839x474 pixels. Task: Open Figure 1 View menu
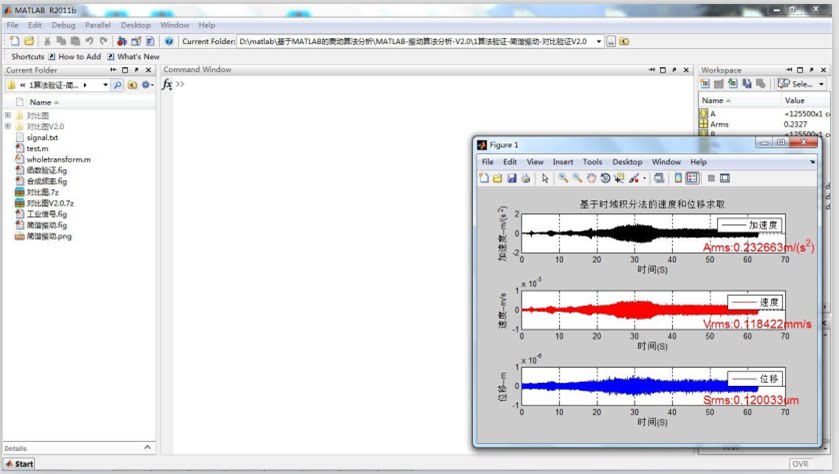point(535,162)
